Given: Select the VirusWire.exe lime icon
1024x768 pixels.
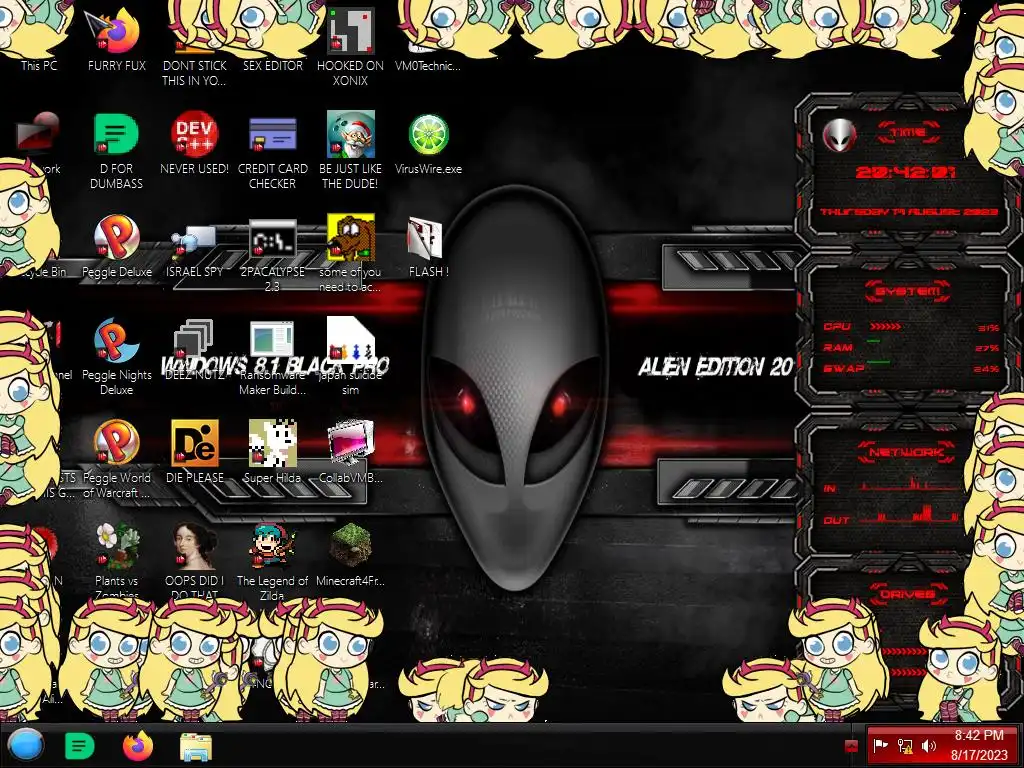Looking at the screenshot, I should (x=428, y=135).
